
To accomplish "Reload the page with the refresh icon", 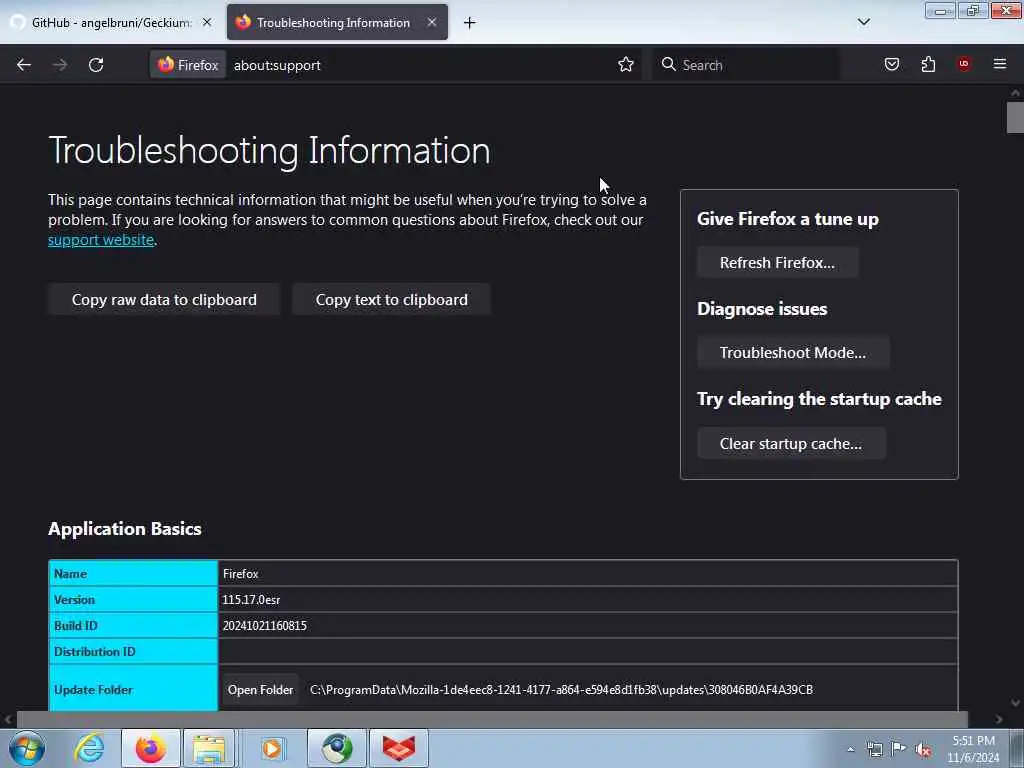I will (96, 65).
